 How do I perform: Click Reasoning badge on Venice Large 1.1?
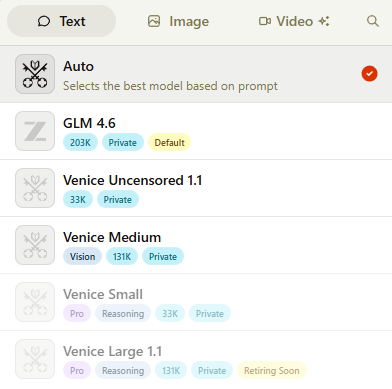pyautogui.click(x=123, y=371)
